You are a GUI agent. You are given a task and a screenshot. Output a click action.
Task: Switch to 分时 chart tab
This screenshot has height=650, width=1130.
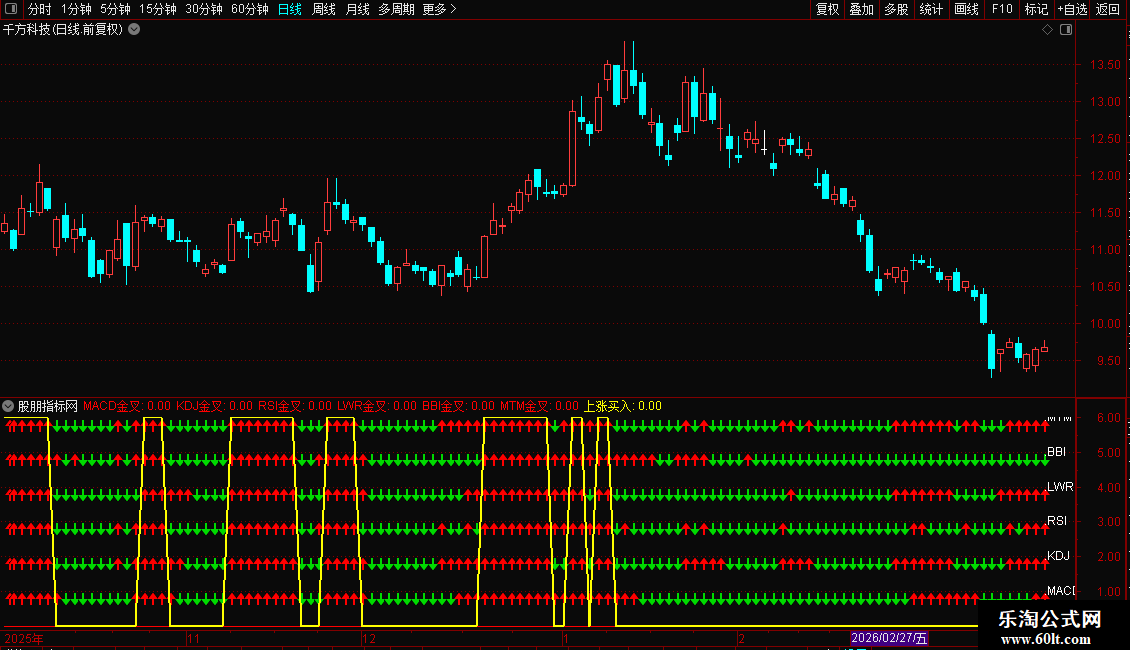pos(40,9)
